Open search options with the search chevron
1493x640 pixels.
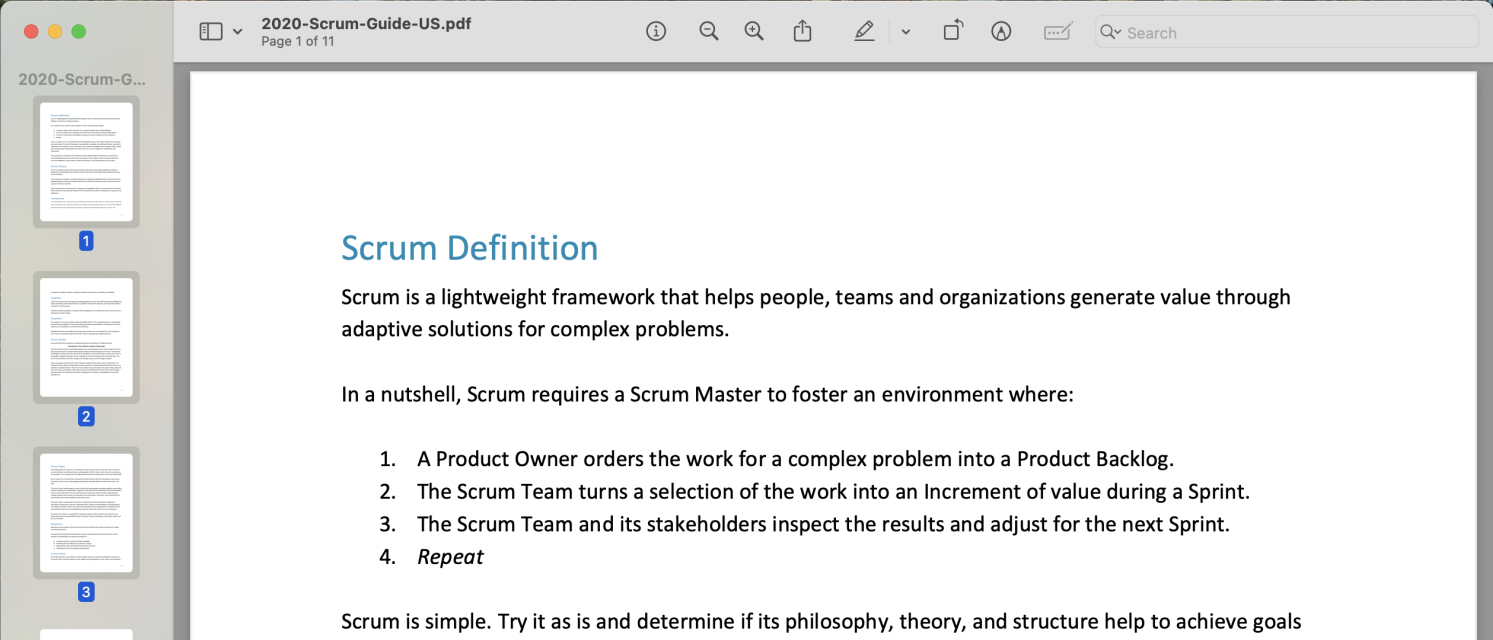(1120, 32)
